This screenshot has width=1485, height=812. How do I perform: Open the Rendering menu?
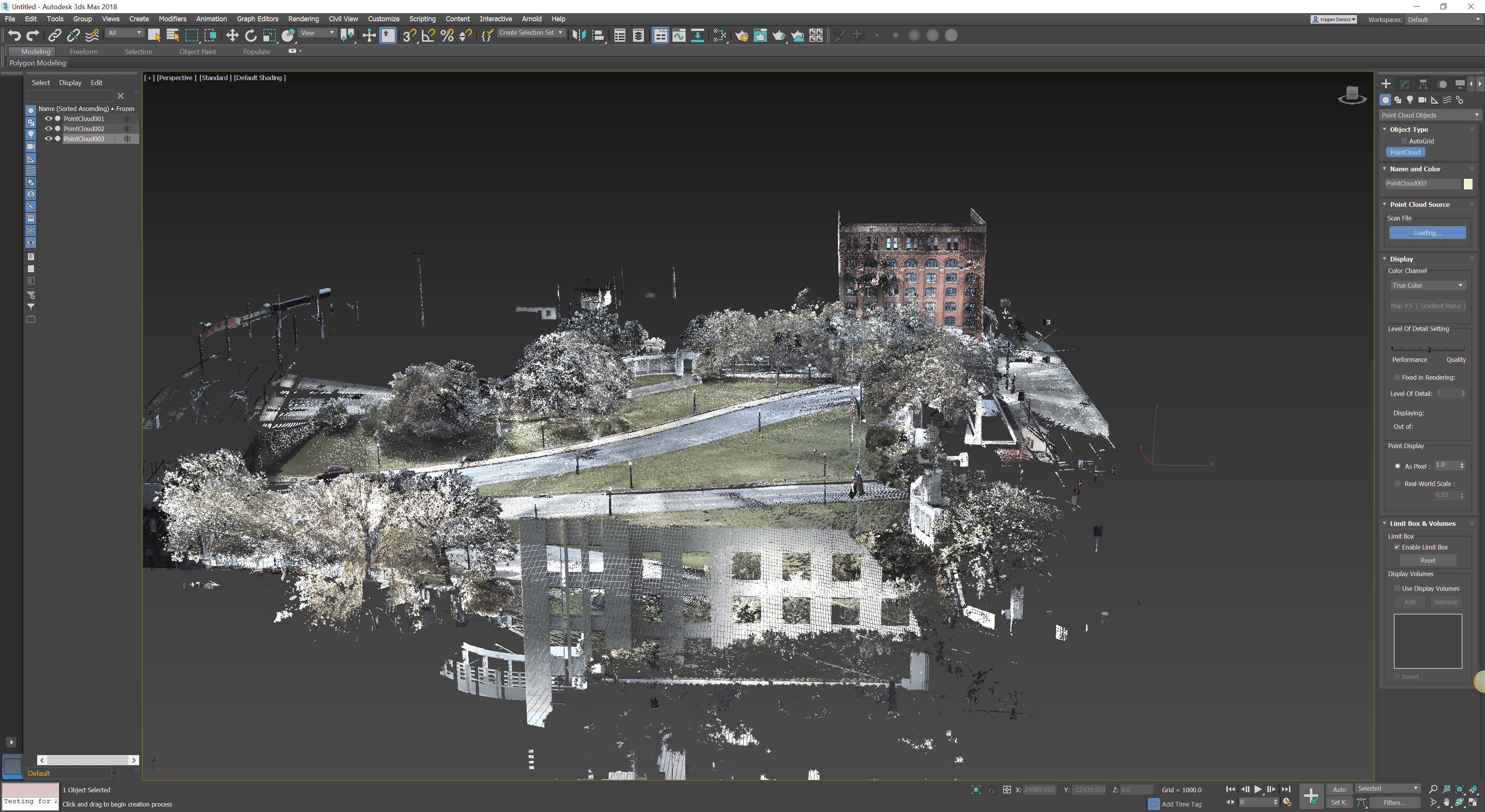(x=303, y=19)
